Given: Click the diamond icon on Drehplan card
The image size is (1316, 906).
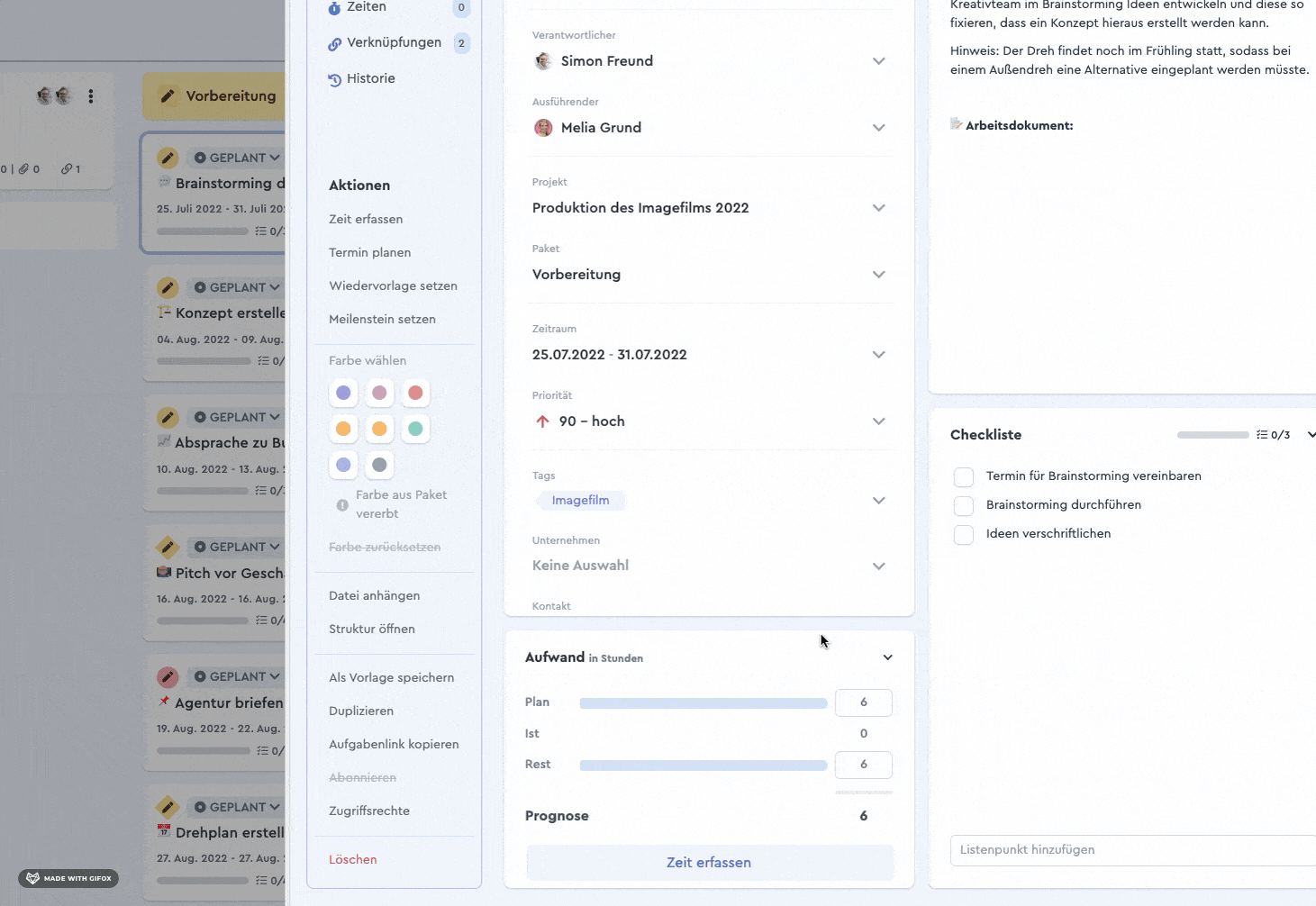Looking at the screenshot, I should [168, 807].
